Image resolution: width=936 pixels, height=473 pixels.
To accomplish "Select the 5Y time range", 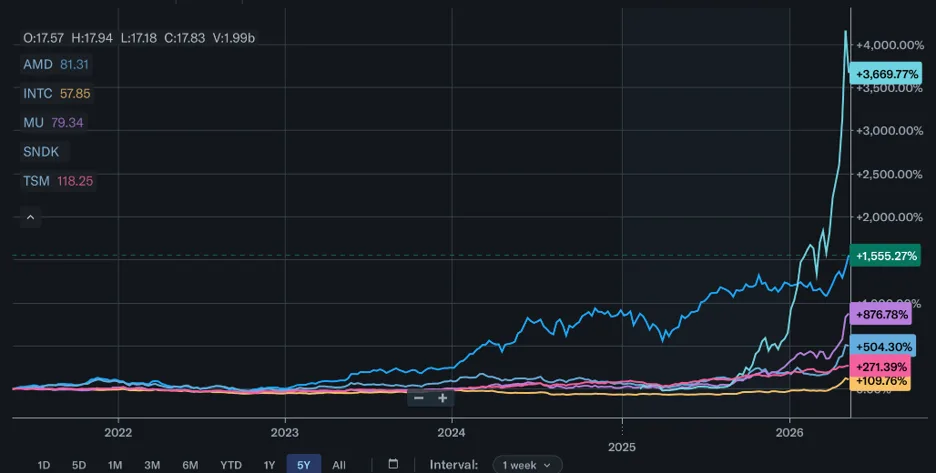I will (304, 465).
